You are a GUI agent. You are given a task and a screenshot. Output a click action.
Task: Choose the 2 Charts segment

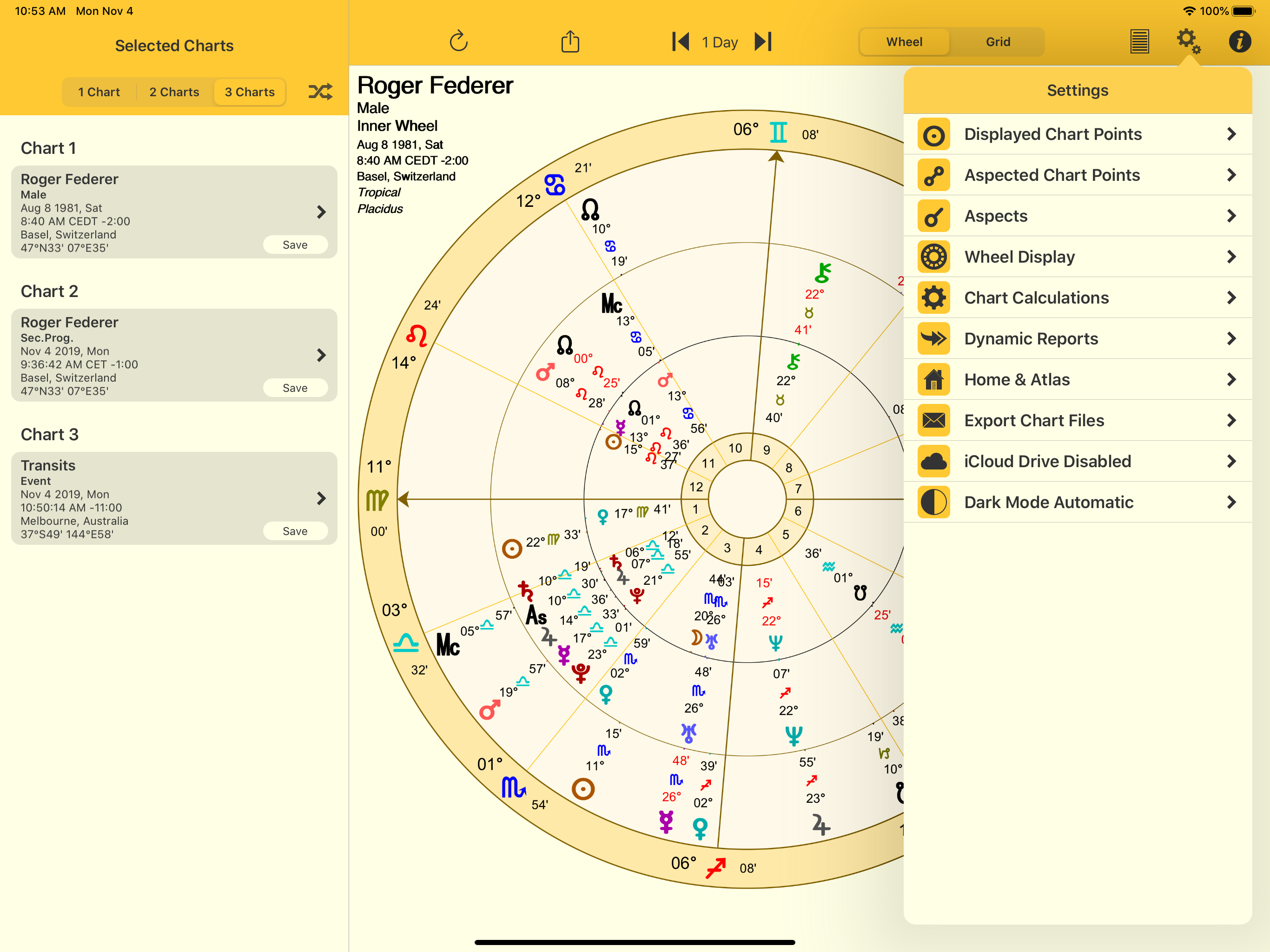pyautogui.click(x=174, y=92)
